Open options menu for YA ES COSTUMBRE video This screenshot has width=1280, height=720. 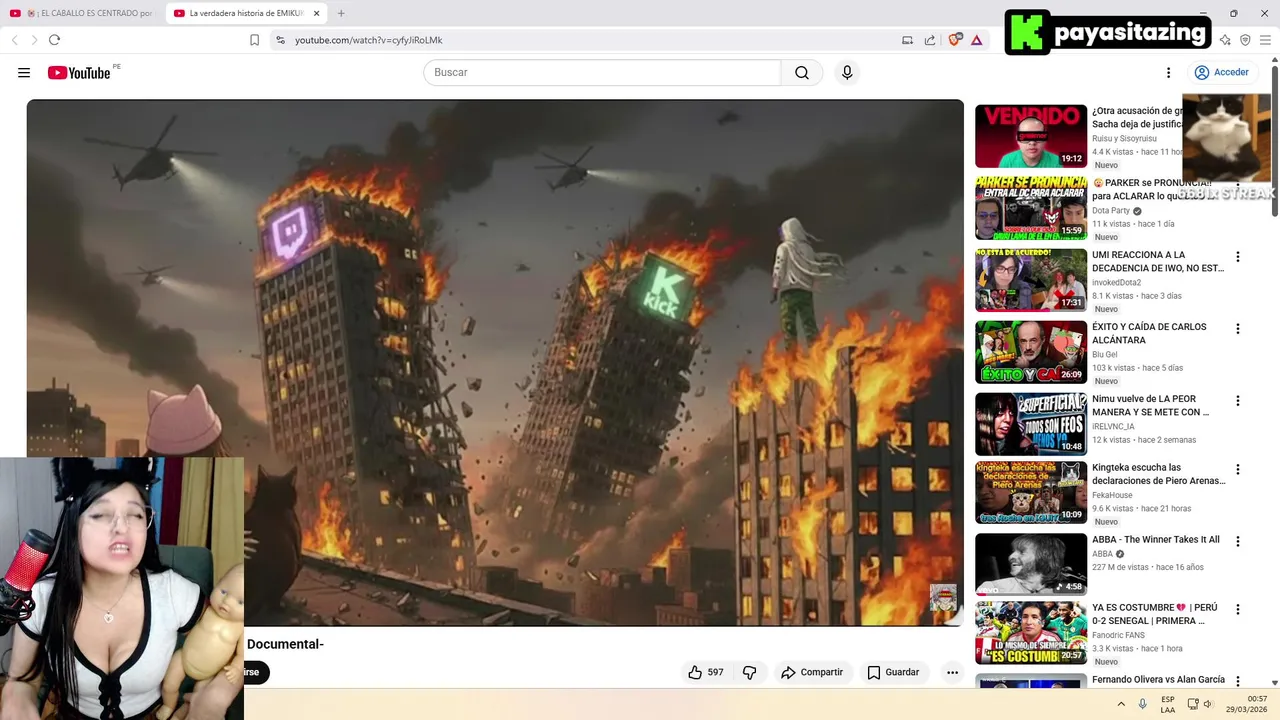[x=1238, y=610]
